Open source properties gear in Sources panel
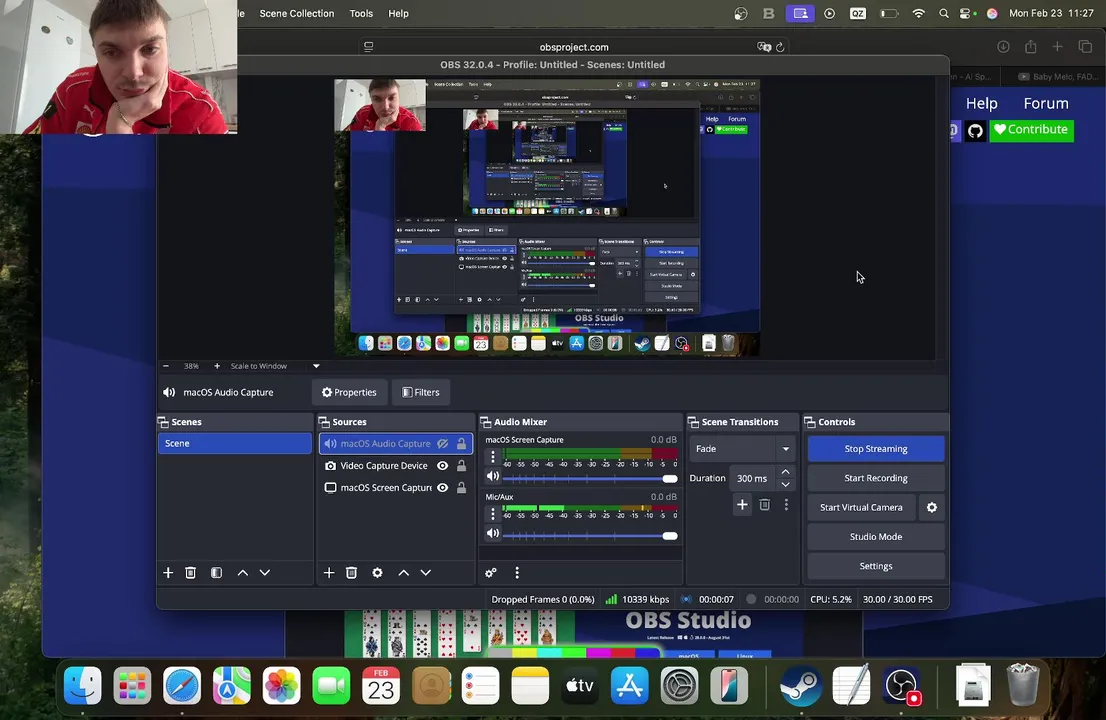Viewport: 1106px width, 720px height. click(x=377, y=573)
